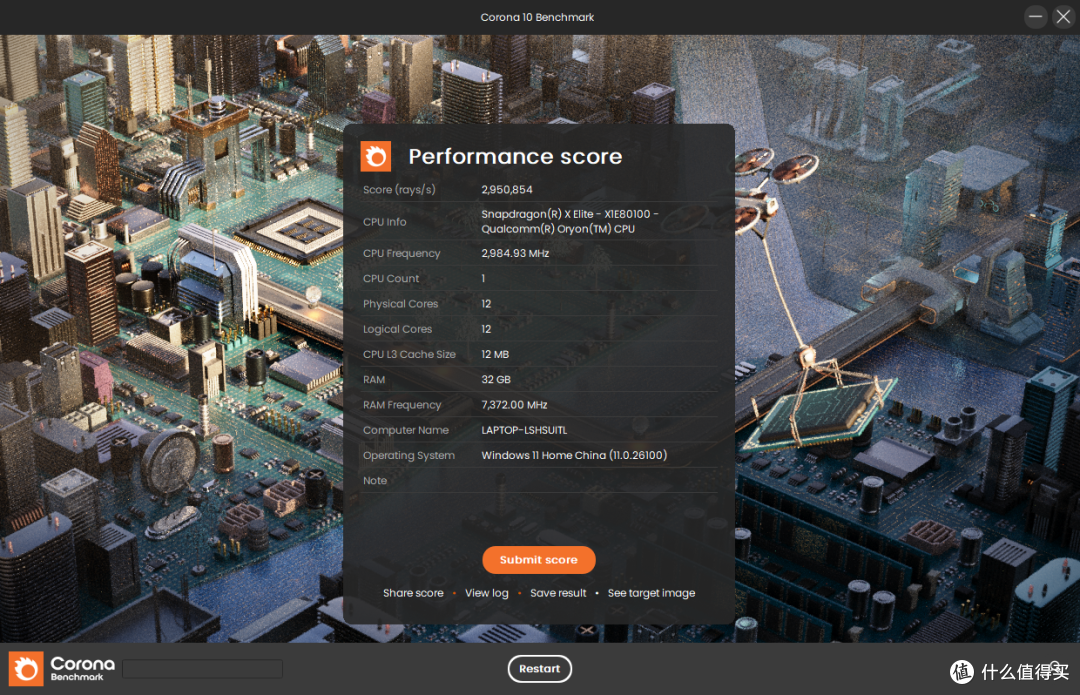Click the Score (rays/s) label
Screen dimensions: 1080x695
pyautogui.click(x=399, y=189)
